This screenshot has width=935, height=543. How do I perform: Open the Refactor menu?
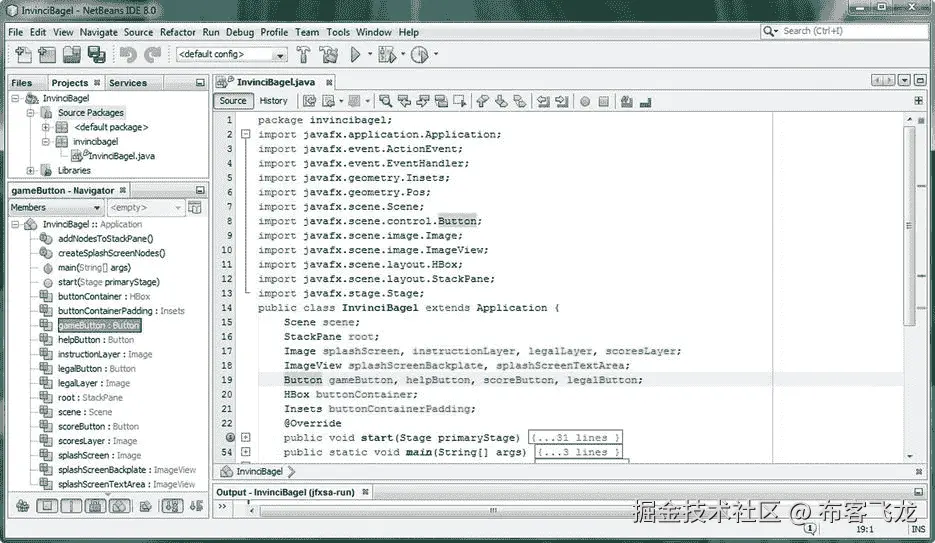pos(178,32)
